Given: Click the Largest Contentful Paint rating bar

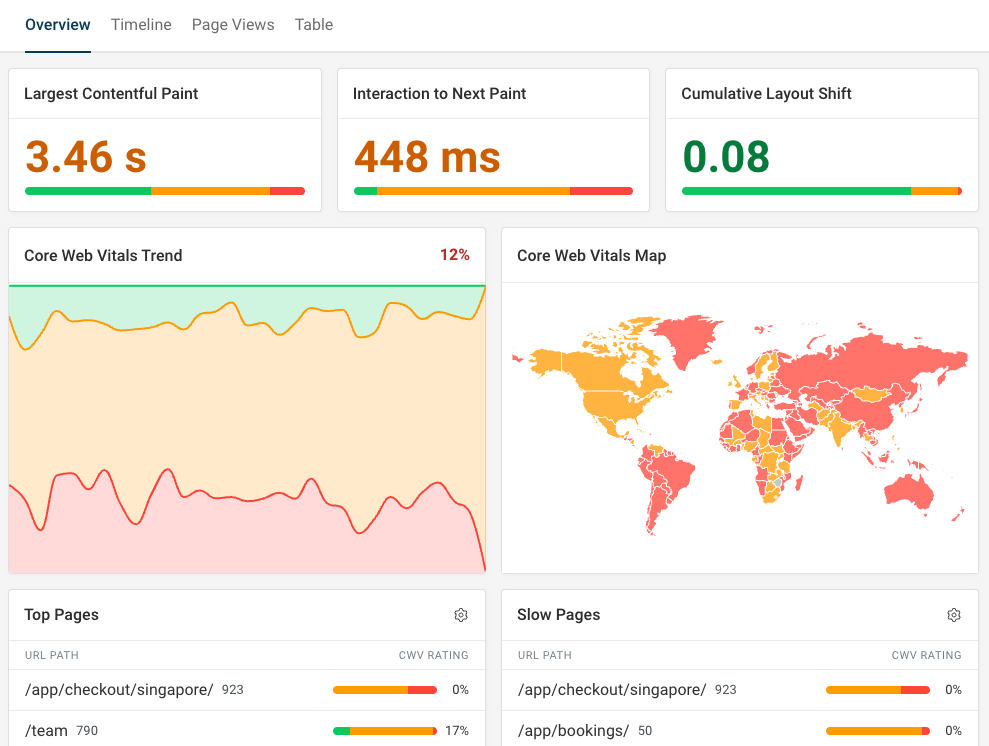Looking at the screenshot, I should 164,190.
